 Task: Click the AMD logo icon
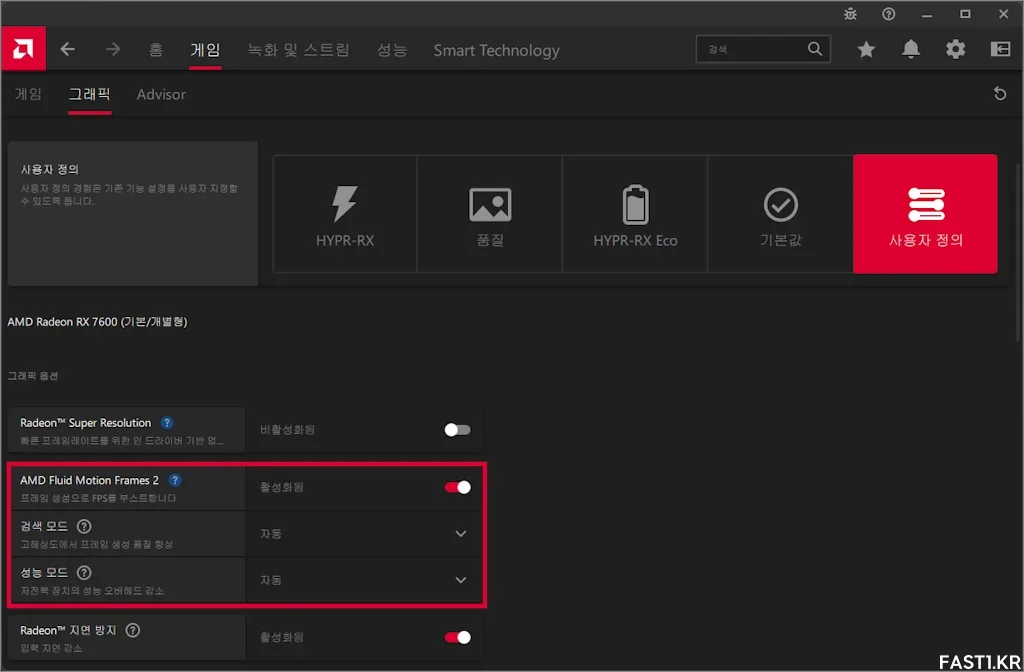(23, 48)
